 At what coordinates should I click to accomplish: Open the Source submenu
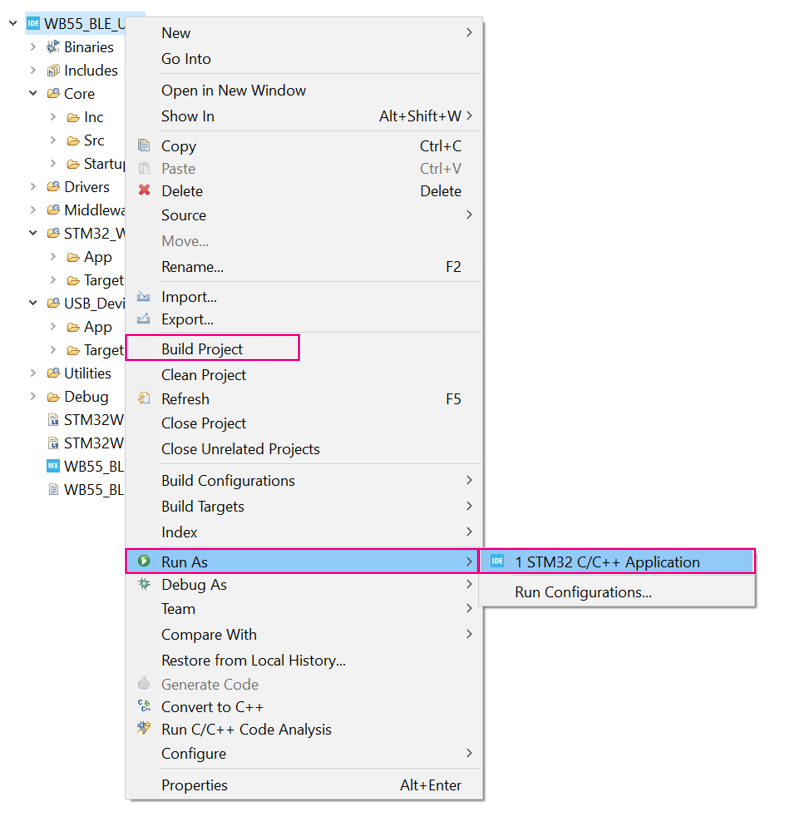point(304,215)
